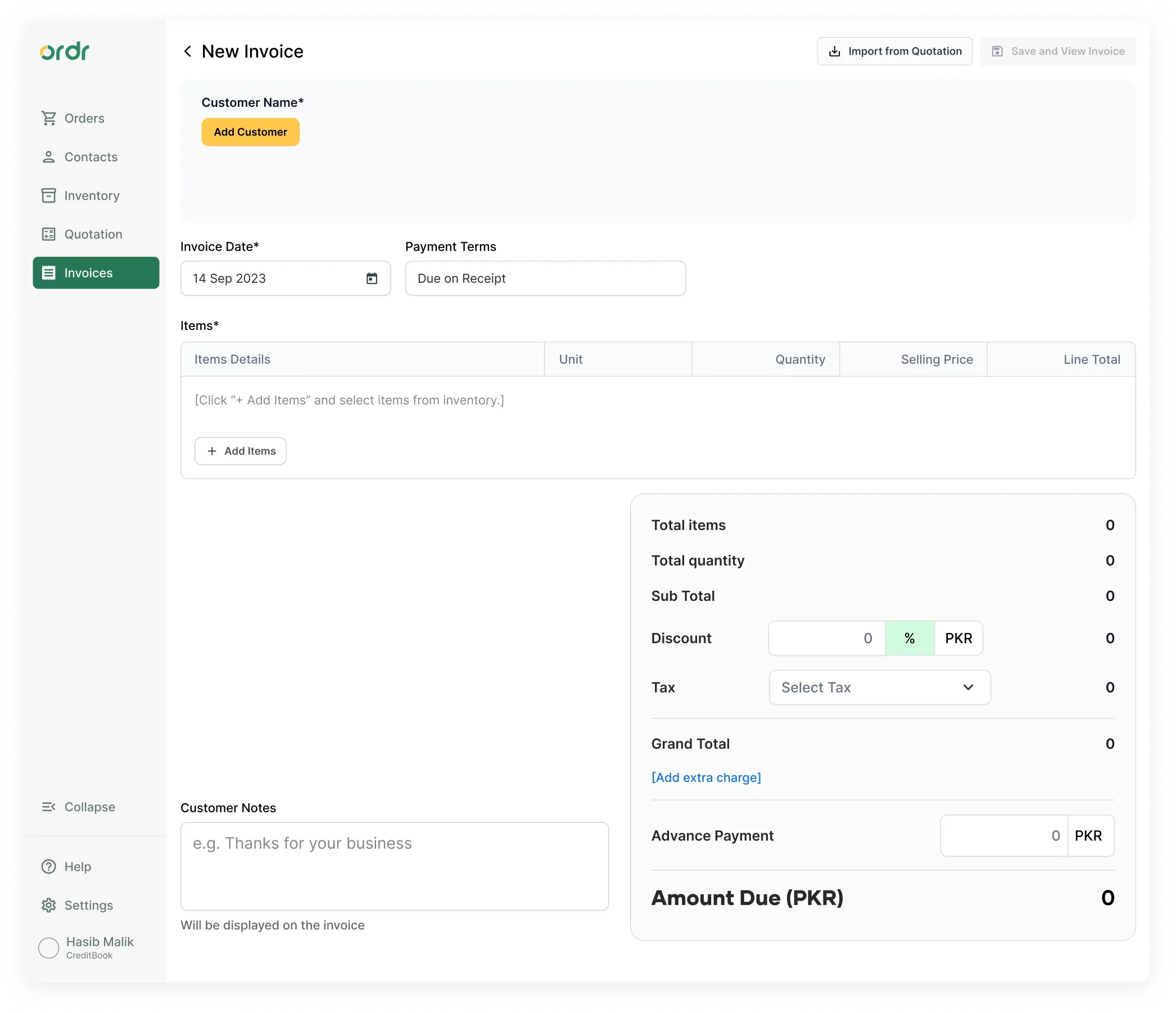Open the Orders section via cart icon
The image size is (1176, 1013).
49,117
